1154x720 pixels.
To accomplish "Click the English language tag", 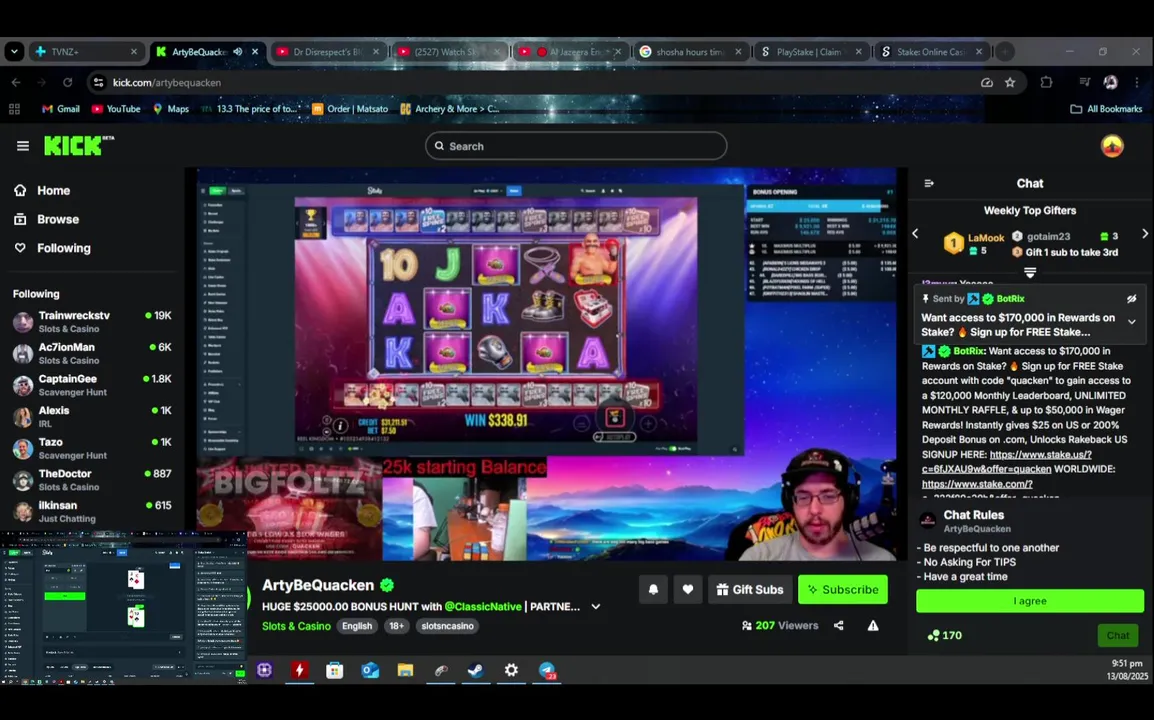I will (357, 626).
